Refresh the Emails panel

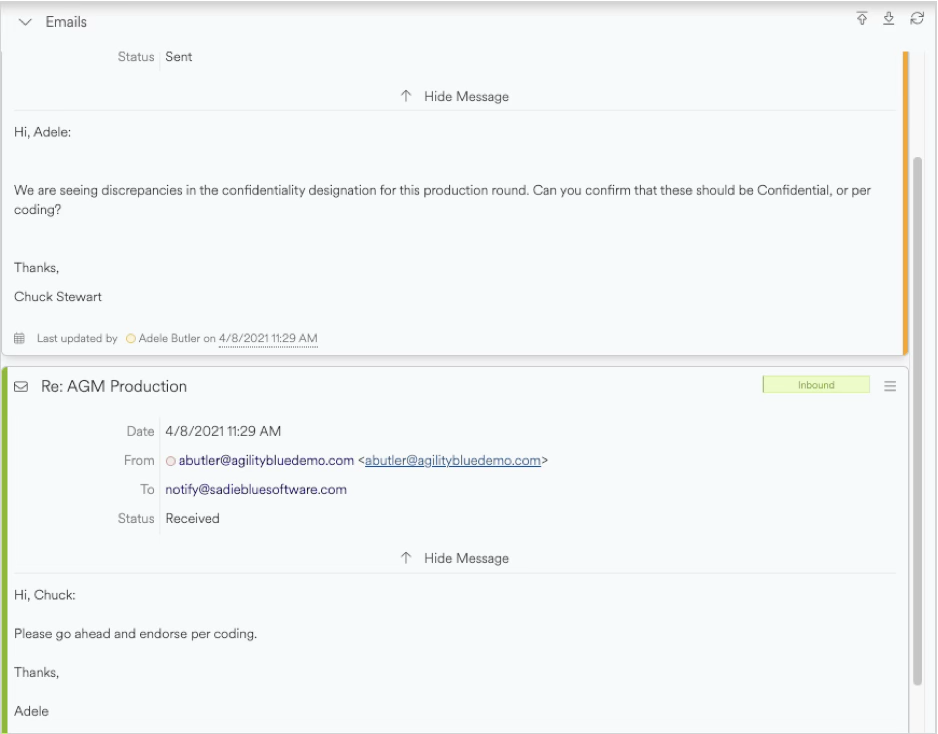tap(917, 19)
